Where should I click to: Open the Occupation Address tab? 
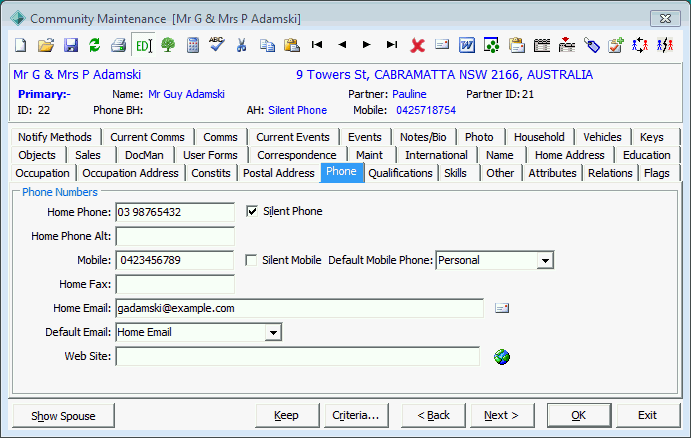(130, 173)
